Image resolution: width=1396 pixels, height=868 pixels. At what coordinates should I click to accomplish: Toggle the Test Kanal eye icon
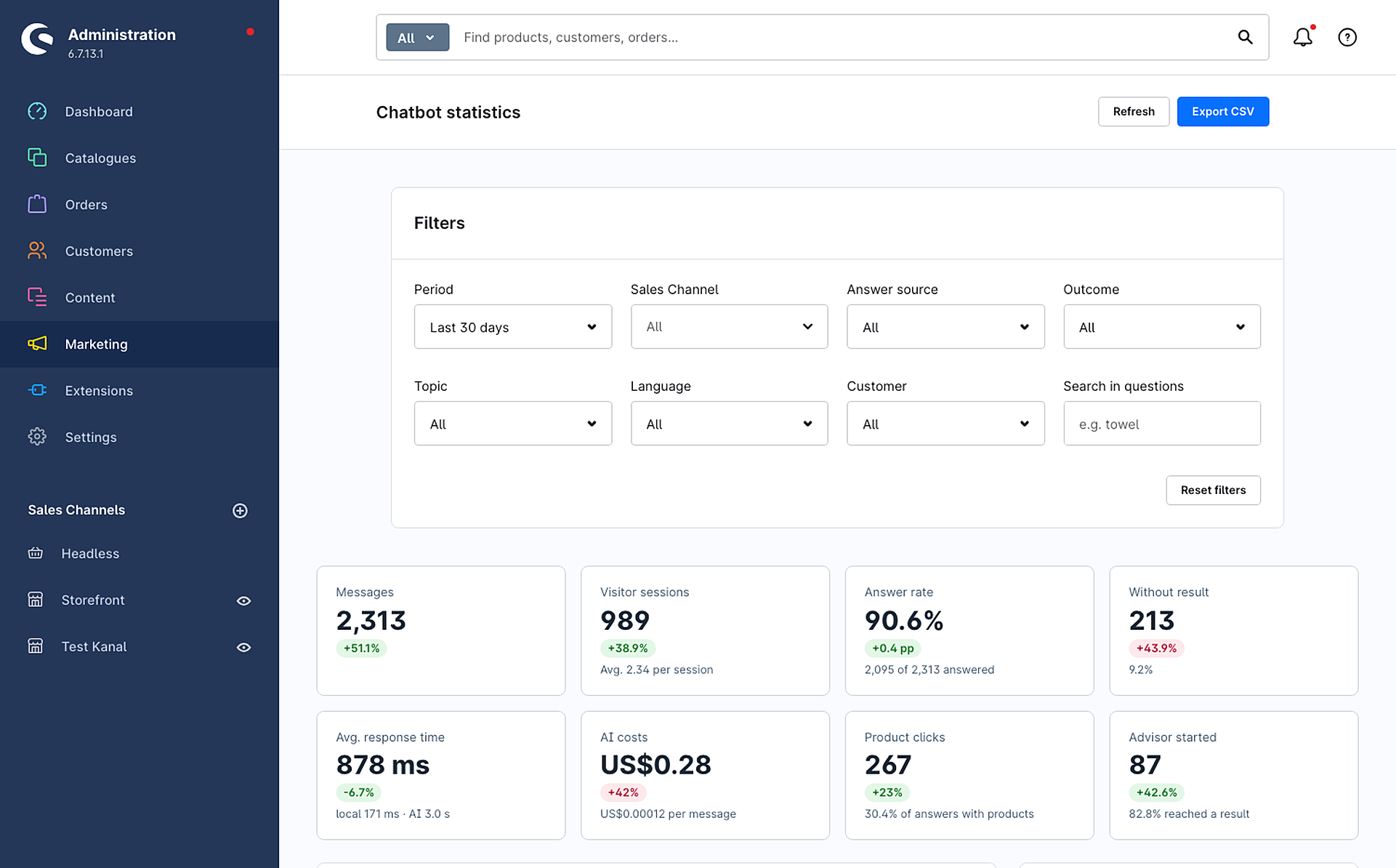click(243, 647)
